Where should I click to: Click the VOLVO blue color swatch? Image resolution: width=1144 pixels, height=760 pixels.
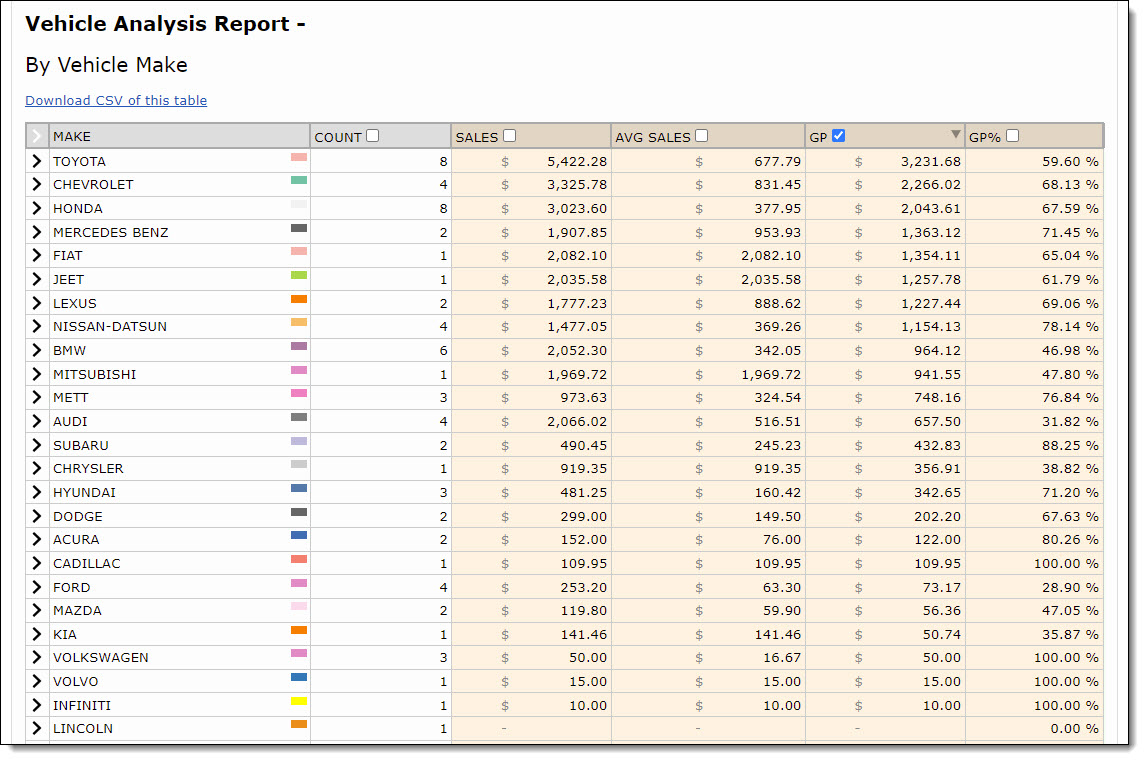(299, 677)
